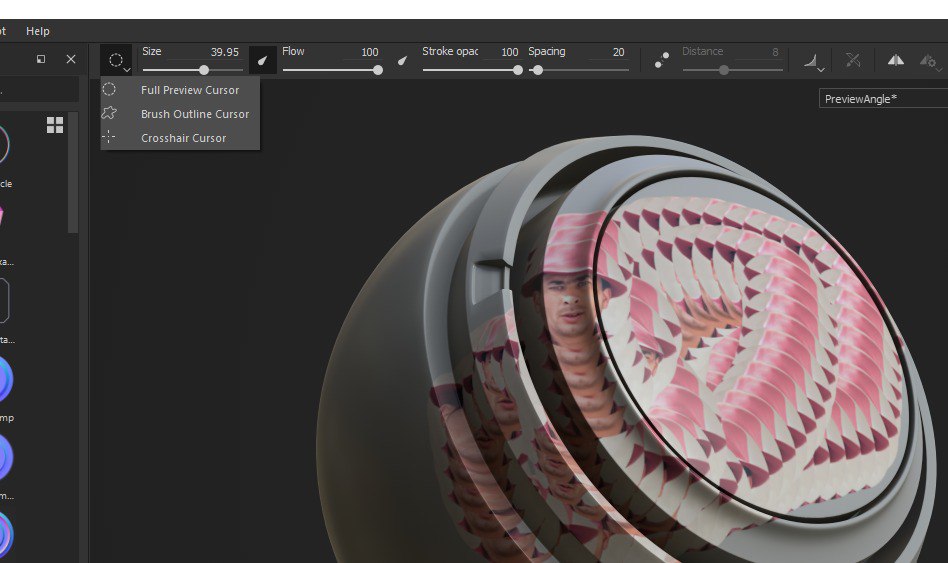Open the Help menu
Screen dimensions: 948x563
[37, 31]
